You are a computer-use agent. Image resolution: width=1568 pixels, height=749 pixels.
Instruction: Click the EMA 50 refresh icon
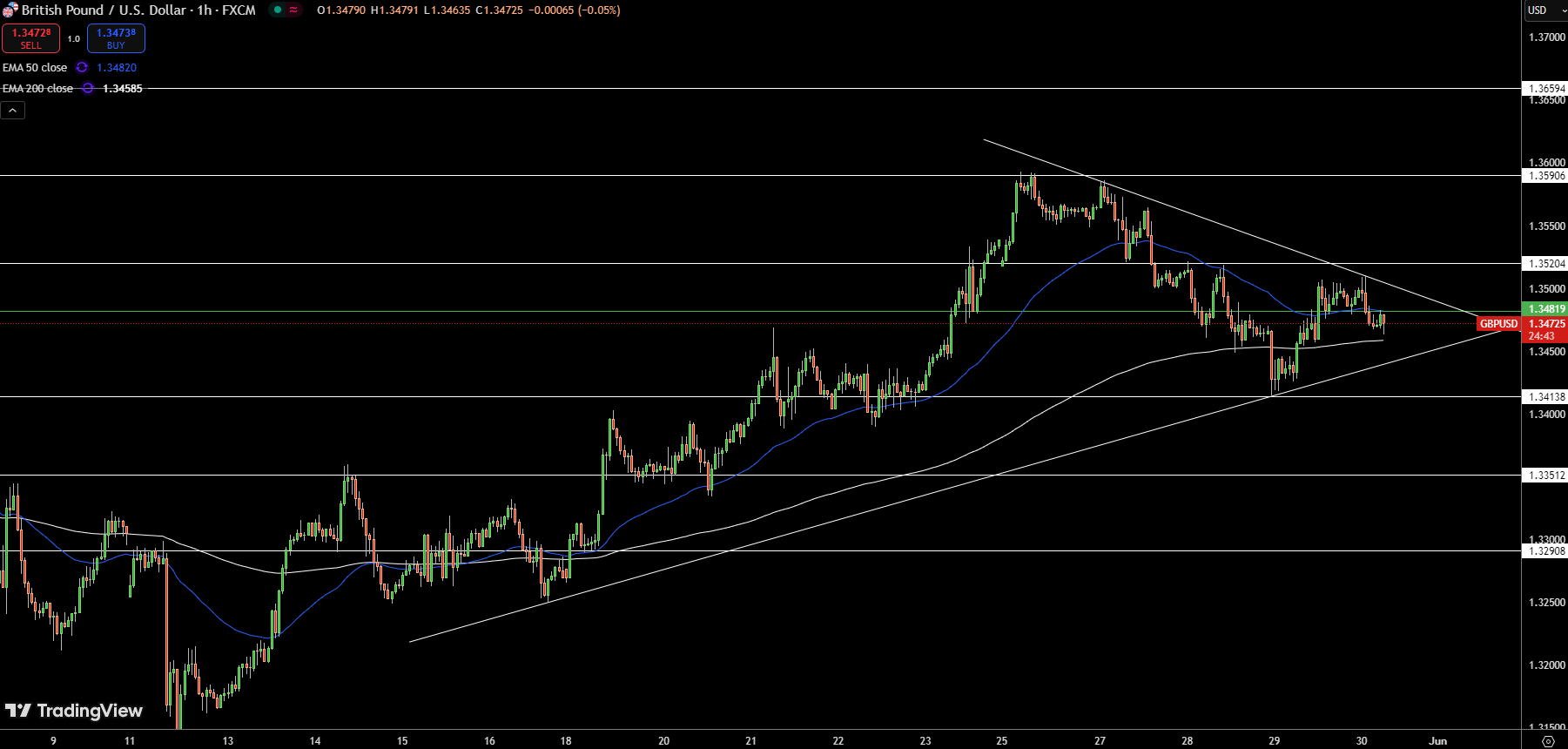point(82,67)
